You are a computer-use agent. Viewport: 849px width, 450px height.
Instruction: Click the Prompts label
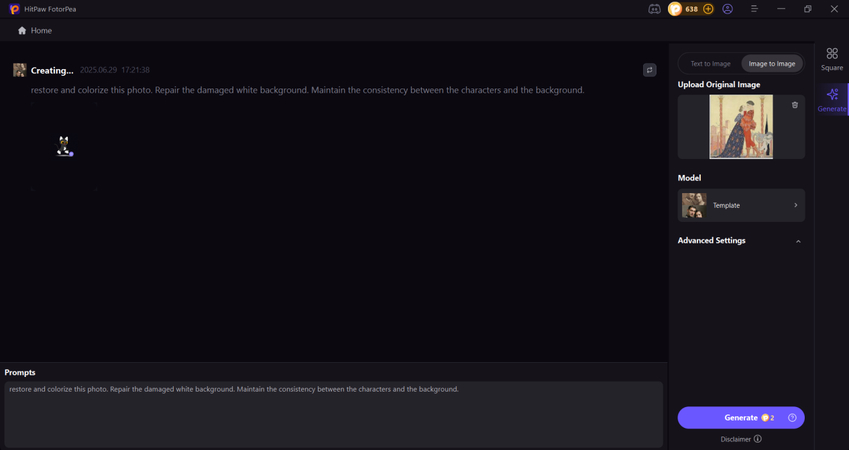(20, 373)
